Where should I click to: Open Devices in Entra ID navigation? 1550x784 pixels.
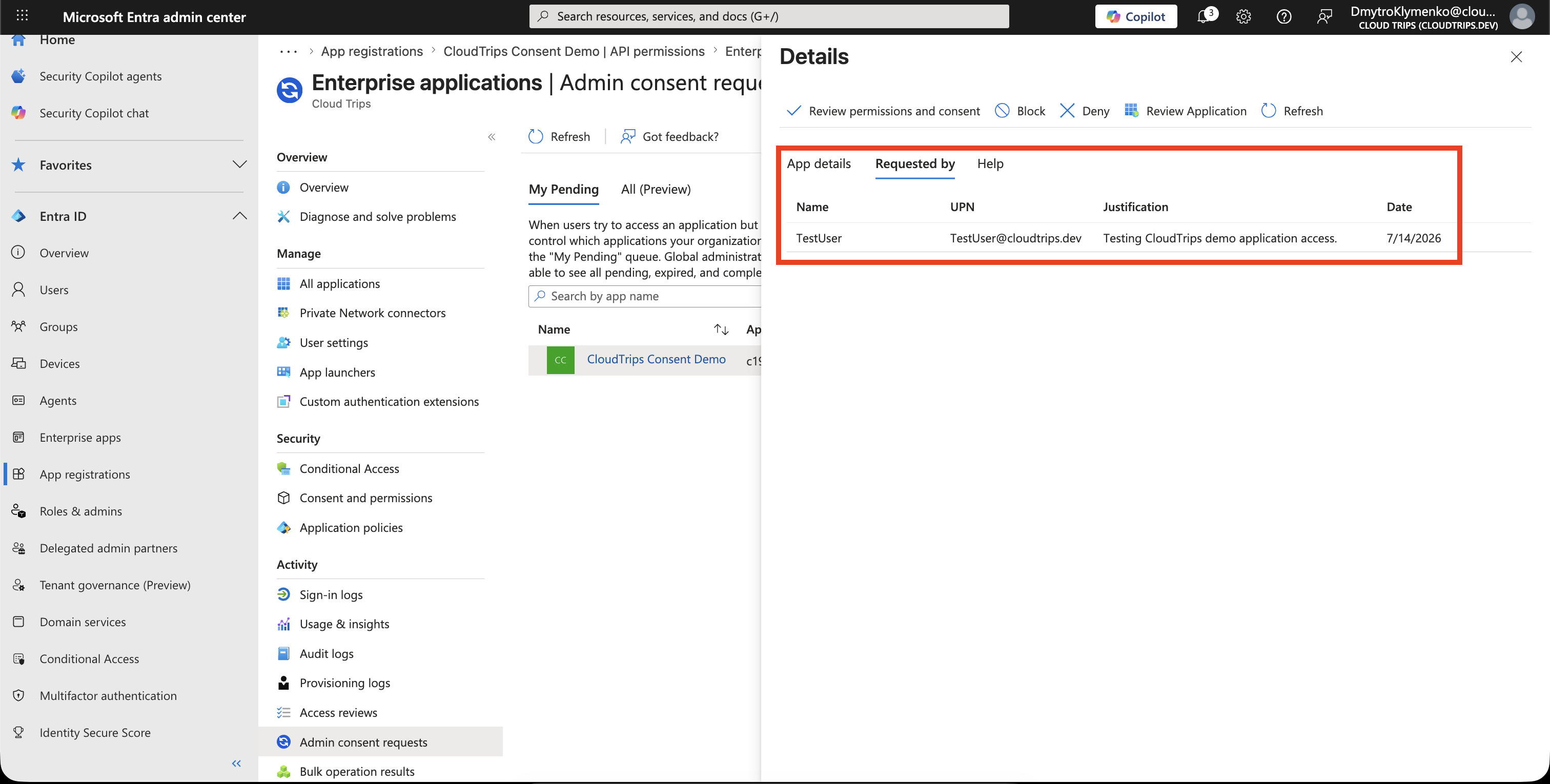click(59, 363)
